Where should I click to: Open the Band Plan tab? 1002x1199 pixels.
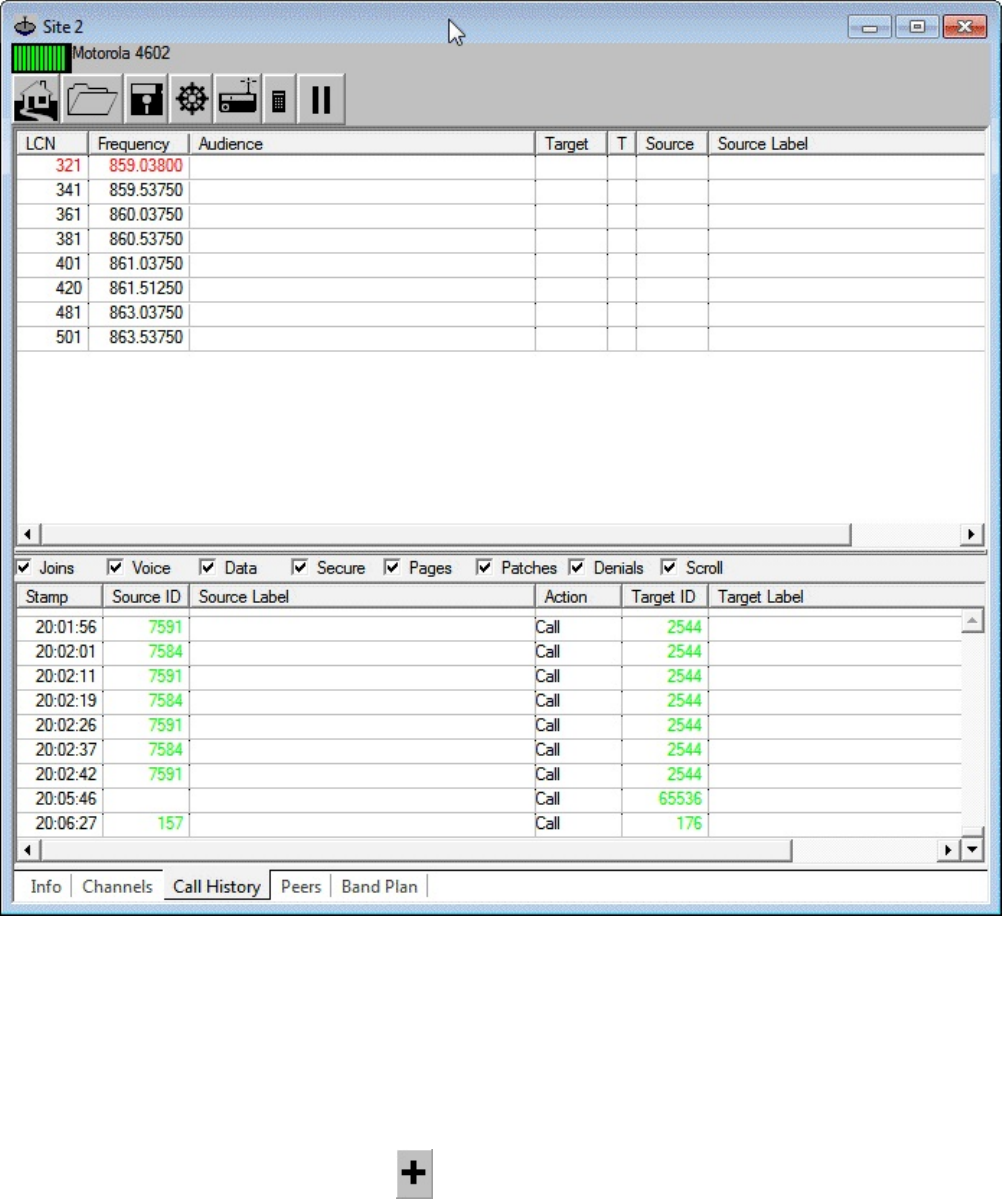click(379, 886)
